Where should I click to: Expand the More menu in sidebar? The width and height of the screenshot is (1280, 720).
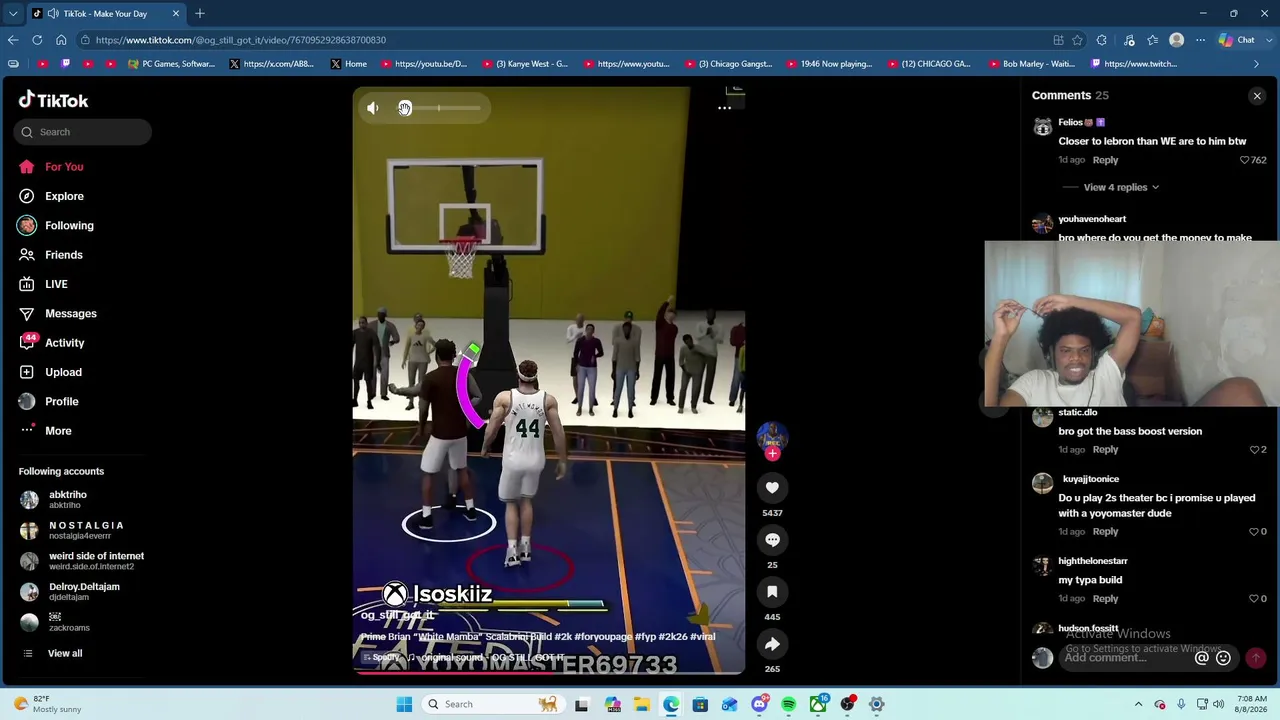45,431
